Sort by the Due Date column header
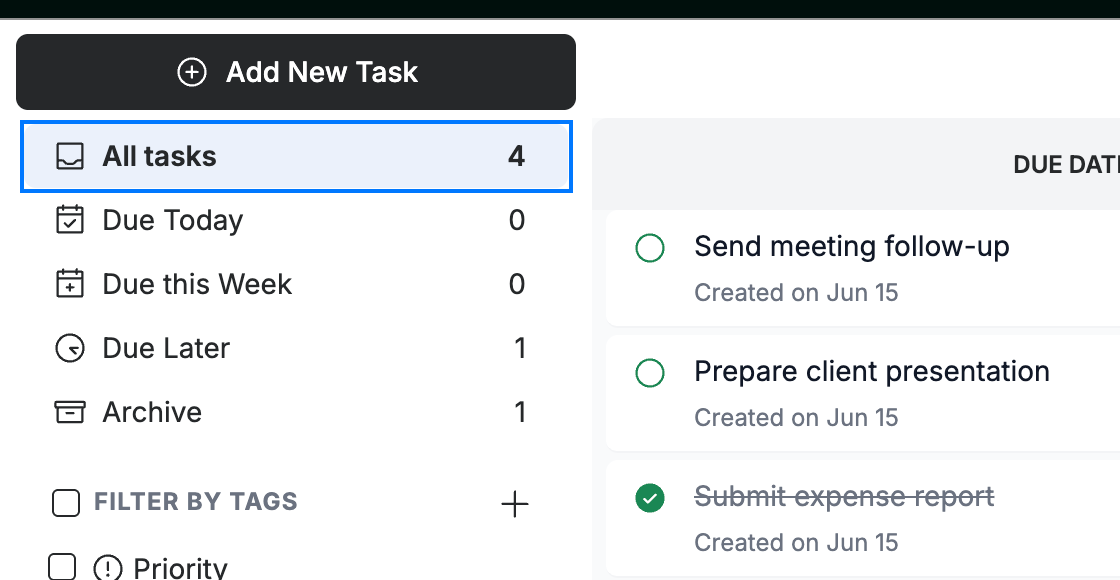 click(1066, 165)
